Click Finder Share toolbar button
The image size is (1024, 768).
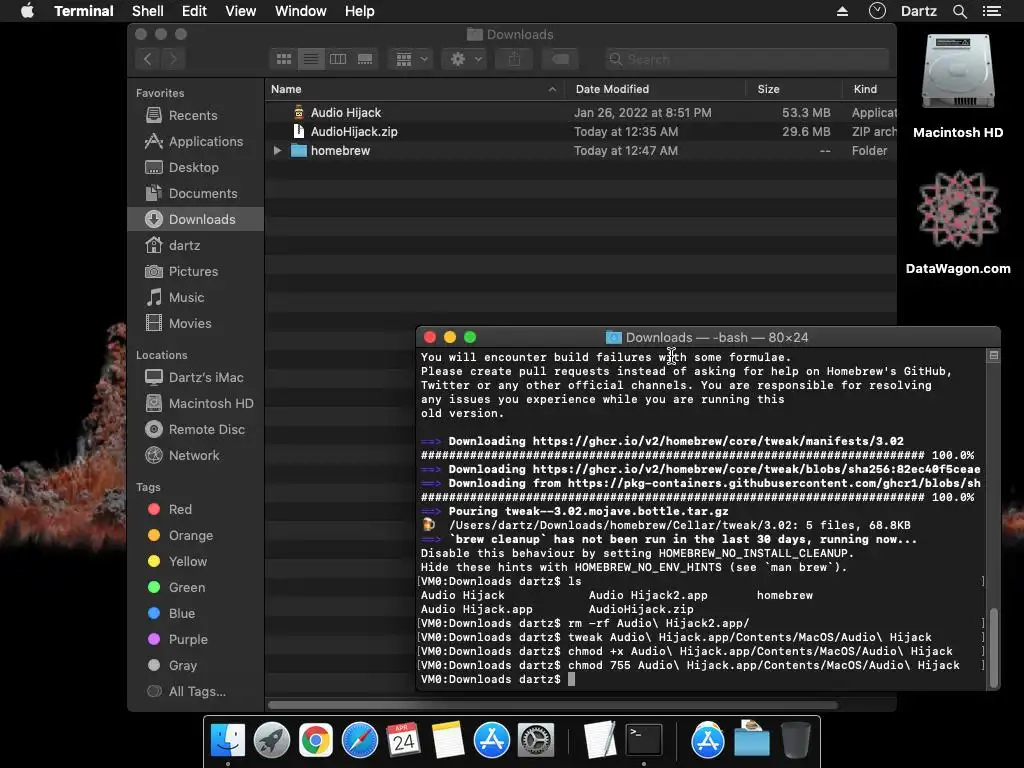[x=514, y=59]
